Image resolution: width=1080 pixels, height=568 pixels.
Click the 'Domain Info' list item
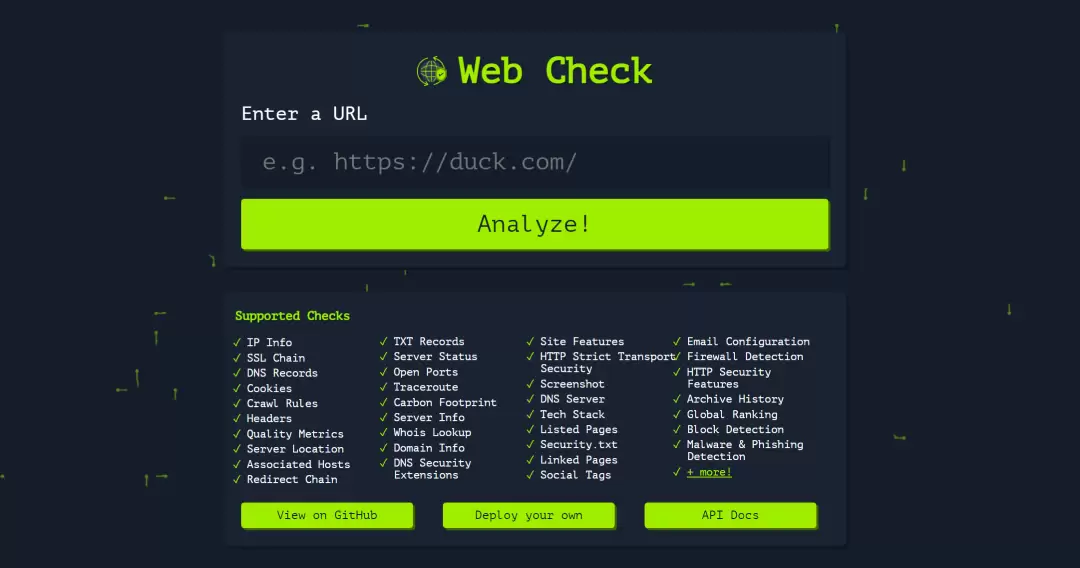point(428,448)
